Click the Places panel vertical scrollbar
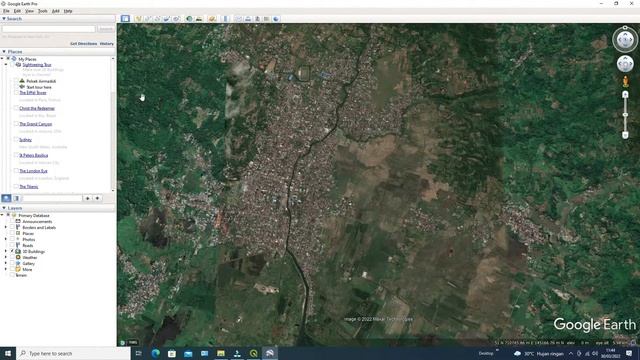 [113, 124]
